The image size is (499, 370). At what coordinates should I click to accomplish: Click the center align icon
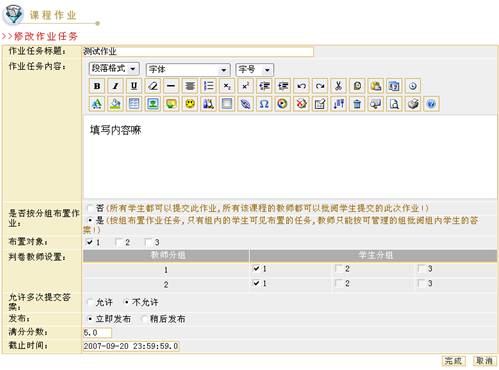coord(190,86)
